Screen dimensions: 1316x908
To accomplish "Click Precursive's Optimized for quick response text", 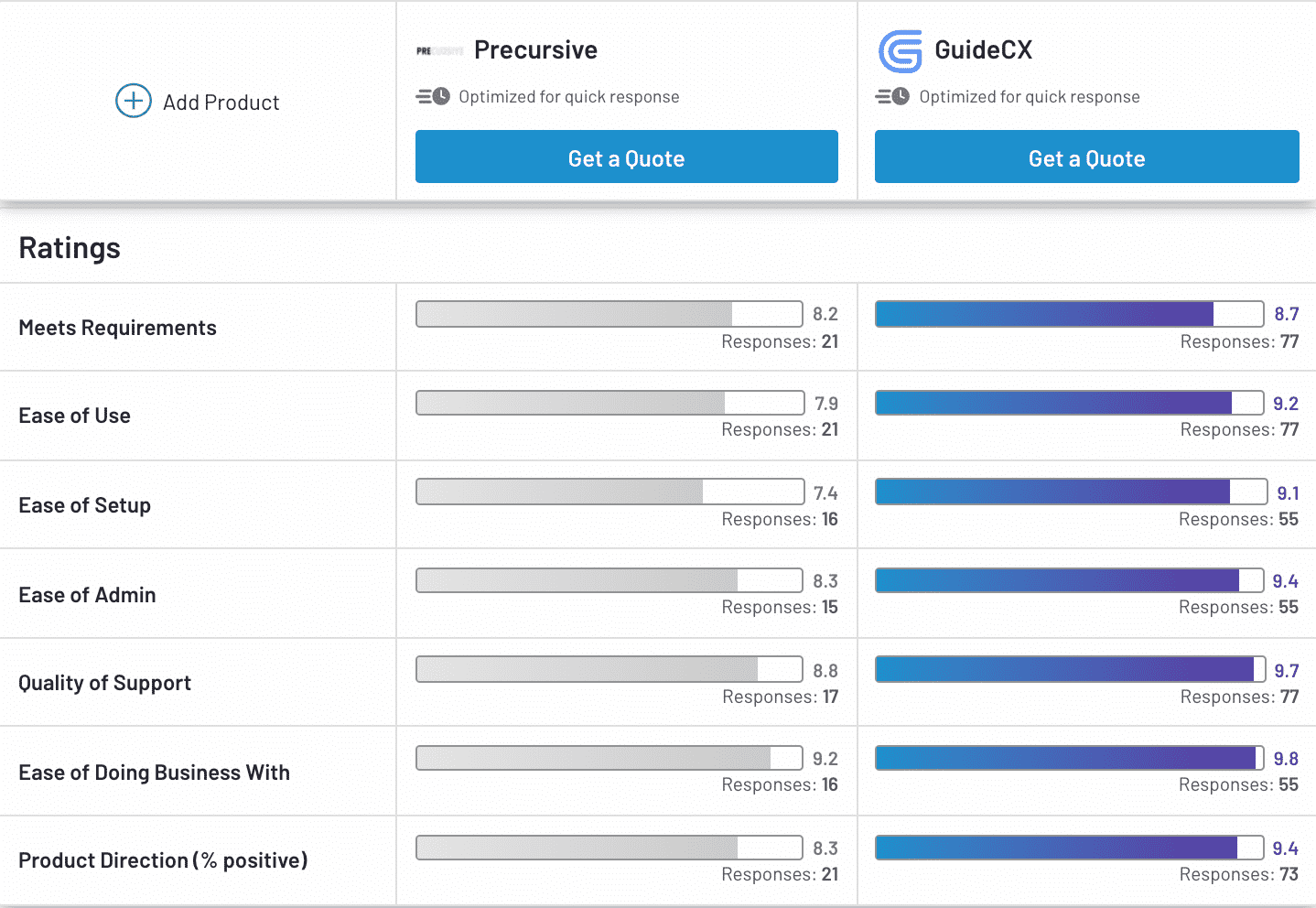I will [x=569, y=97].
